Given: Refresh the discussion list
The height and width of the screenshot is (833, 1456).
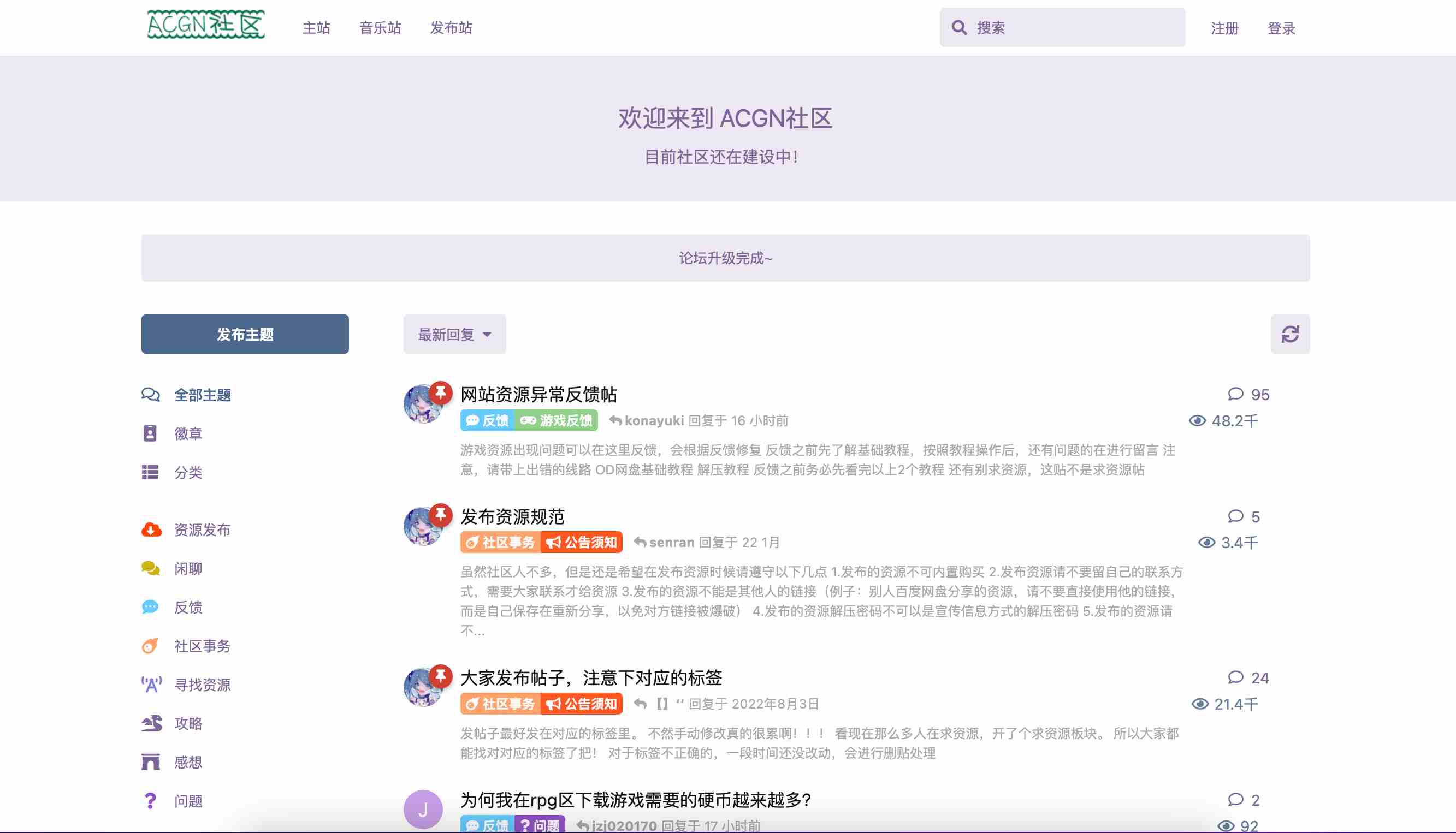Looking at the screenshot, I should pos(1290,334).
